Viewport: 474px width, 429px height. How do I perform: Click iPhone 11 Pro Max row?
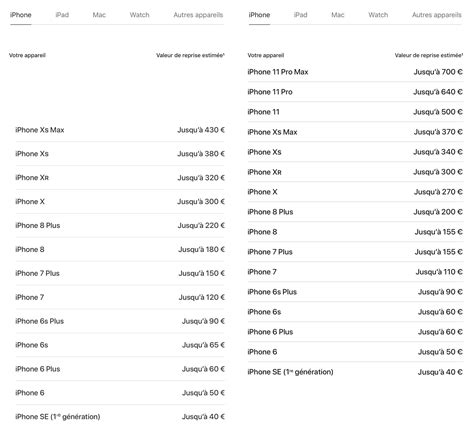(x=355, y=72)
